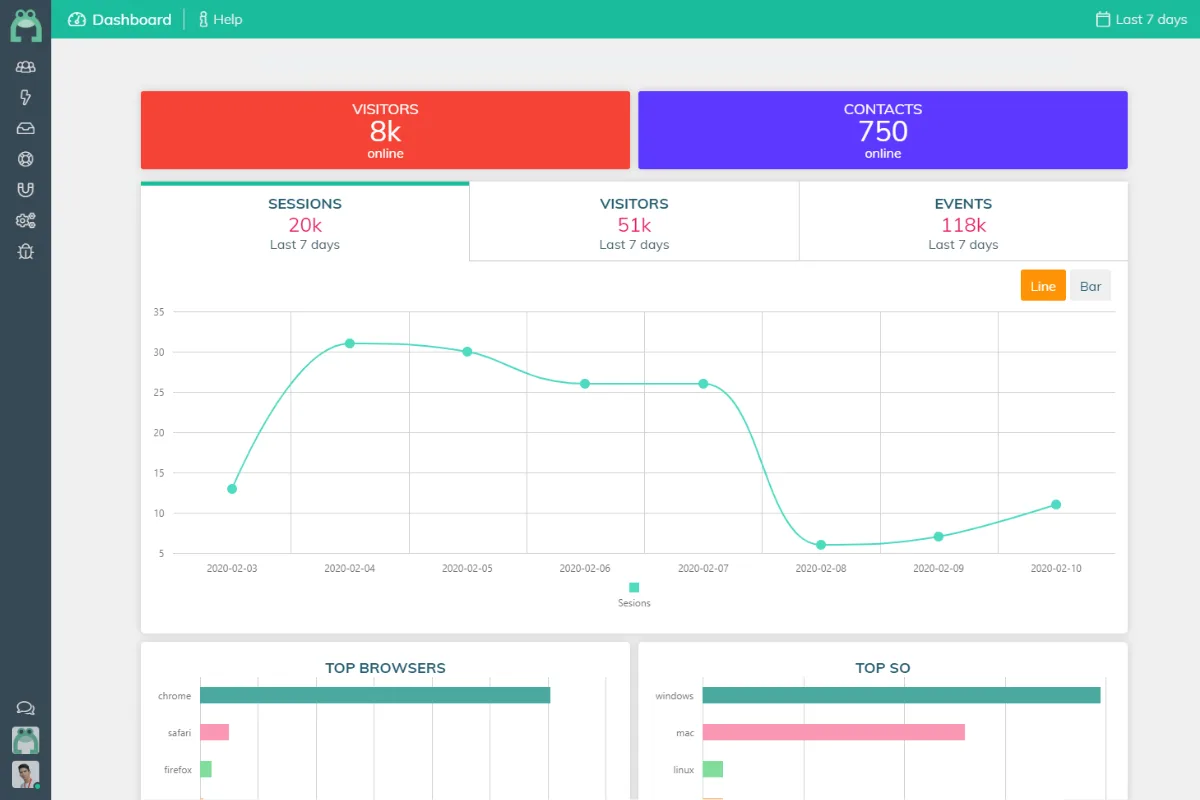Click the purple Contacts 750 online card
The height and width of the screenshot is (800, 1200).
(x=883, y=130)
